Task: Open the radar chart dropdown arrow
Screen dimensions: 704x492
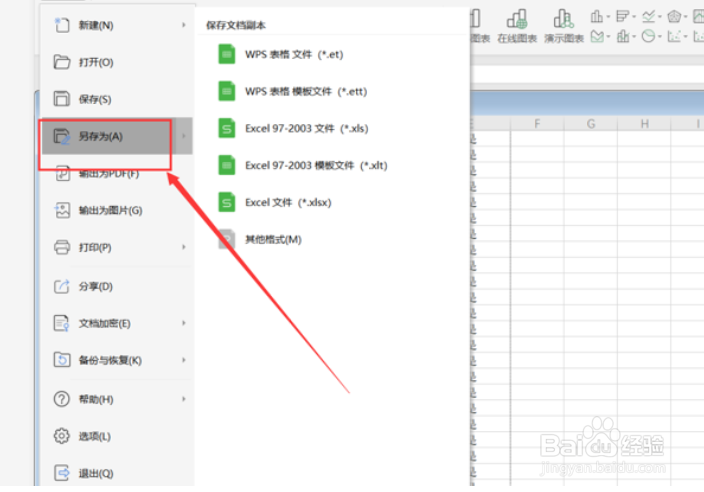Action: pos(686,17)
